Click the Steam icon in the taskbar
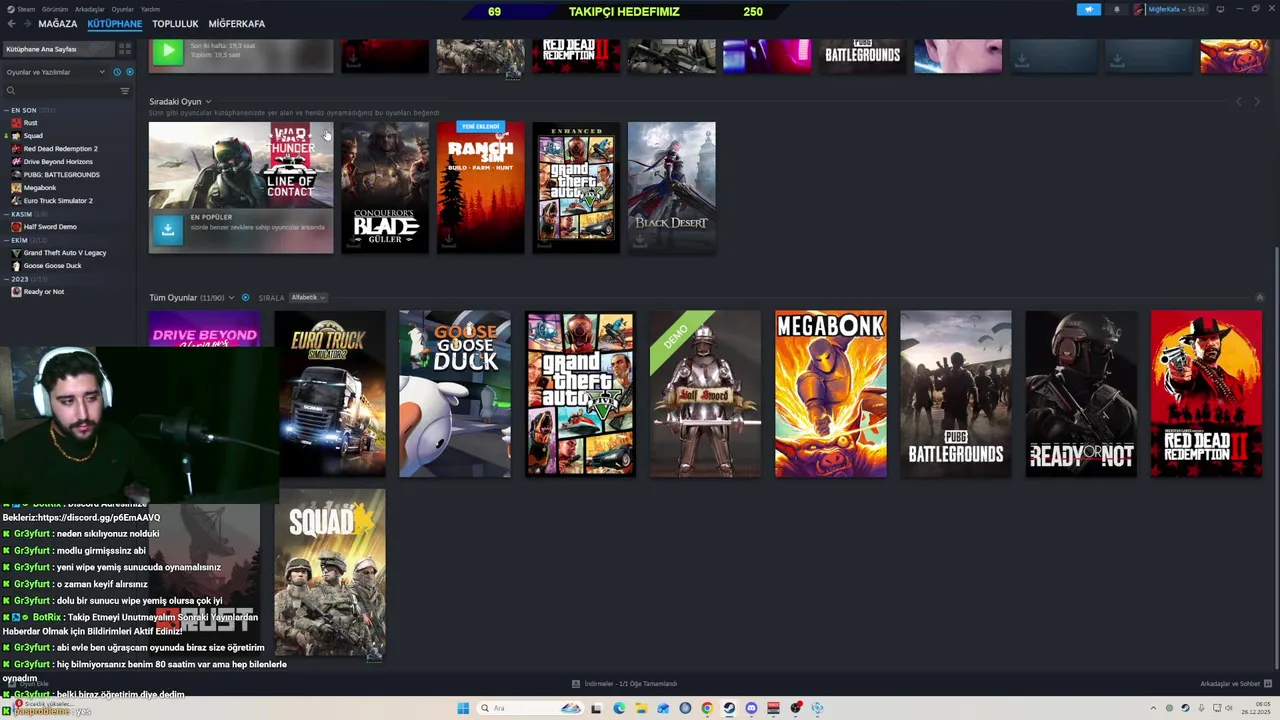This screenshot has height=720, width=1280. coord(729,708)
